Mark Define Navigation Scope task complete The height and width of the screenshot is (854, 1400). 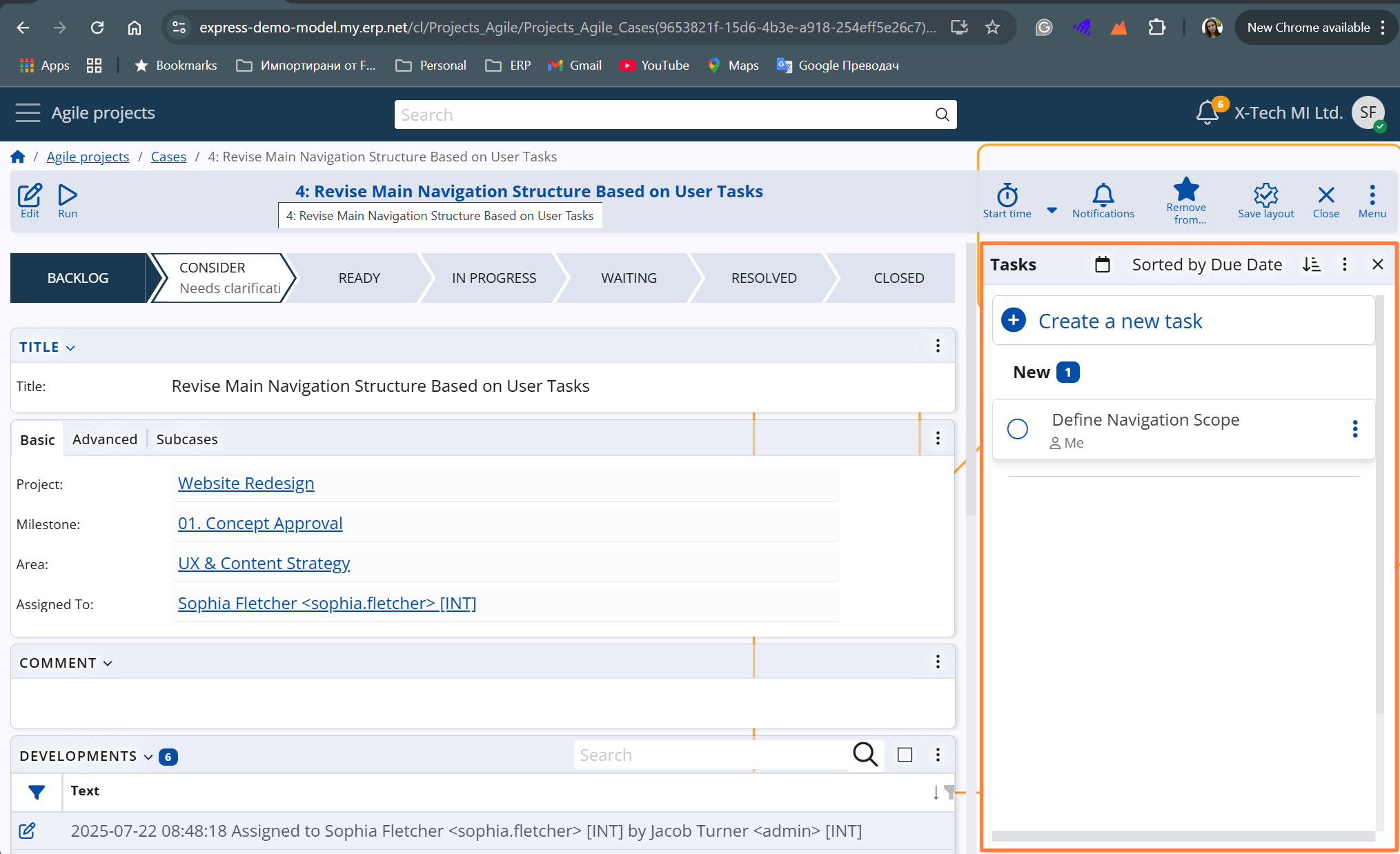pyautogui.click(x=1017, y=429)
